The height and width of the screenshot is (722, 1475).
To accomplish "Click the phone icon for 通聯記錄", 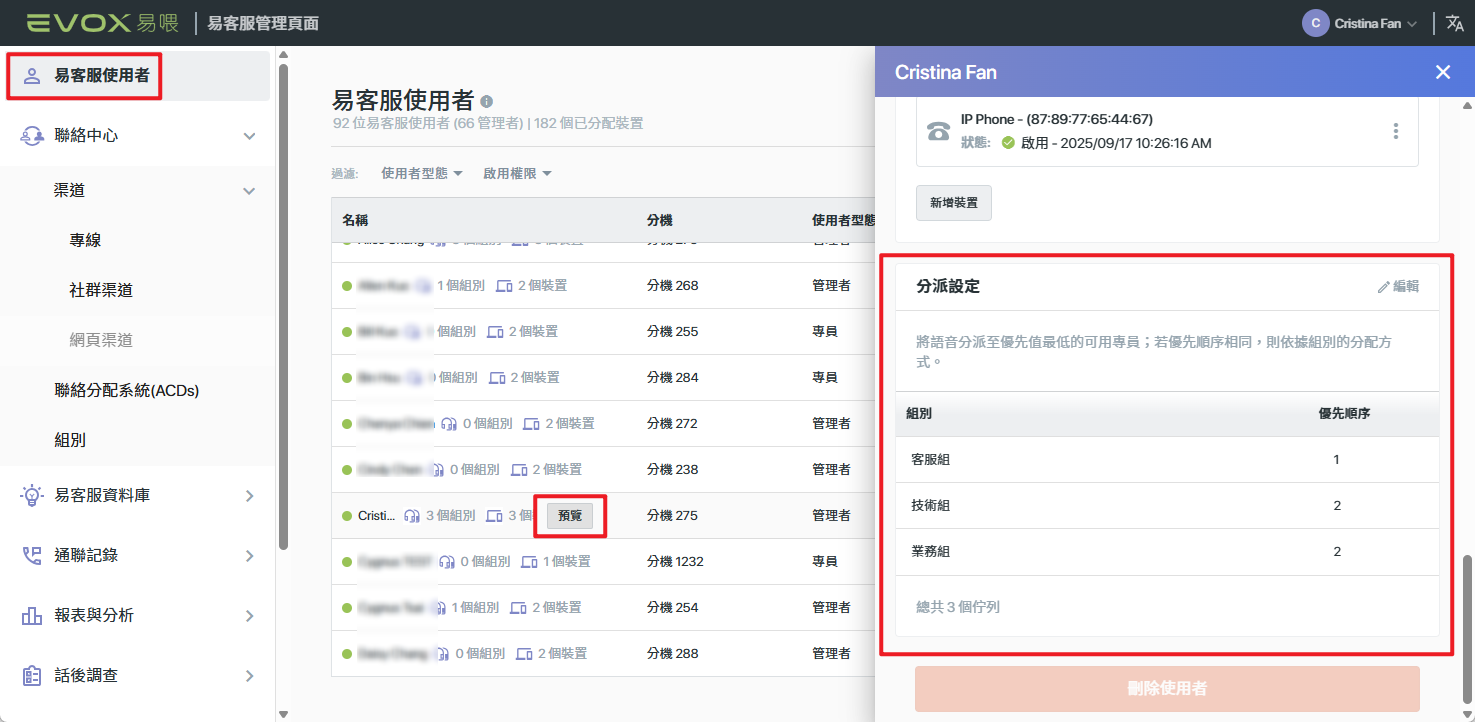I will [32, 555].
